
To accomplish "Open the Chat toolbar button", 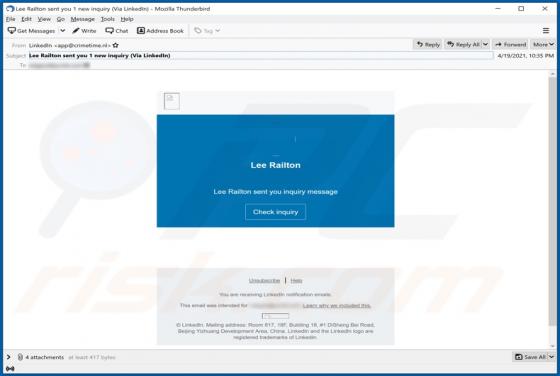I will click(117, 31).
